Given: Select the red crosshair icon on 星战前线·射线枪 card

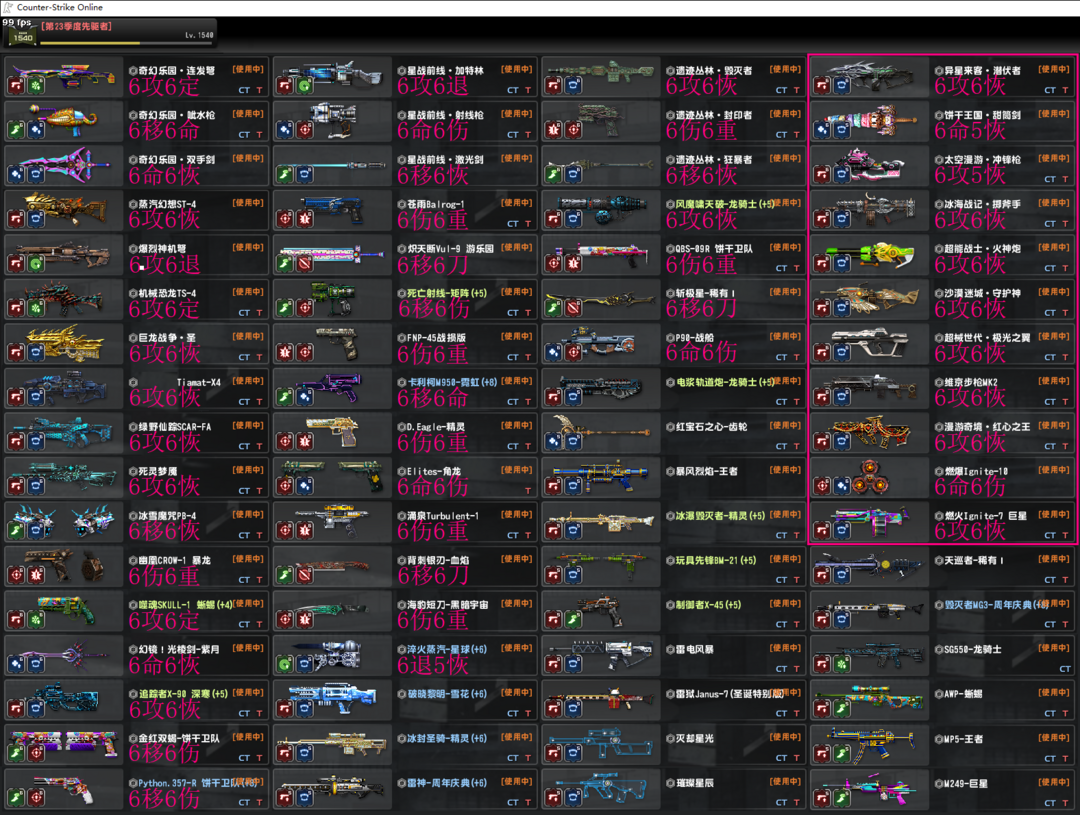Looking at the screenshot, I should click(x=304, y=130).
